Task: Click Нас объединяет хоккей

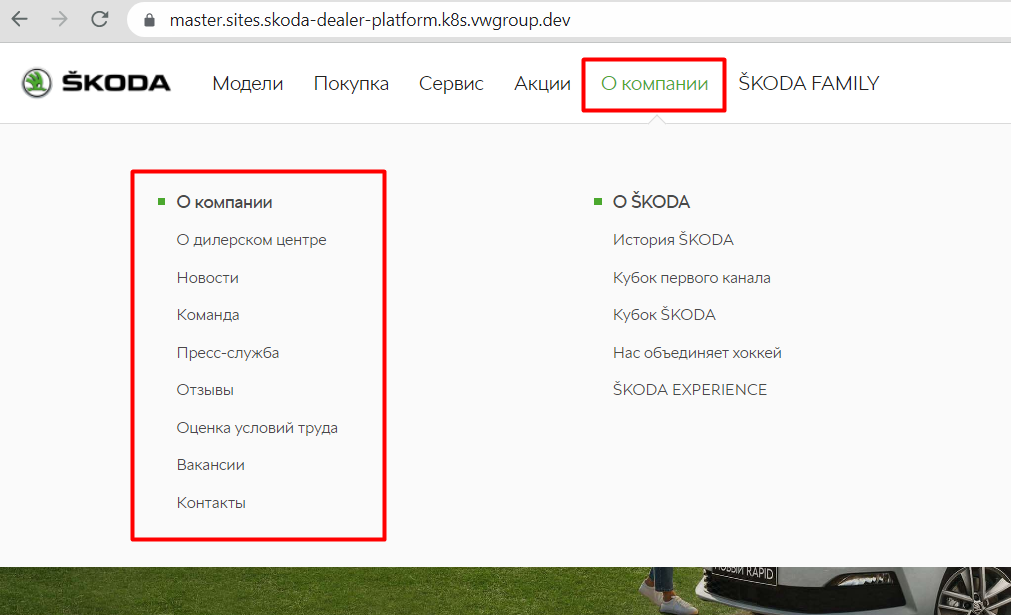Action: tap(697, 353)
